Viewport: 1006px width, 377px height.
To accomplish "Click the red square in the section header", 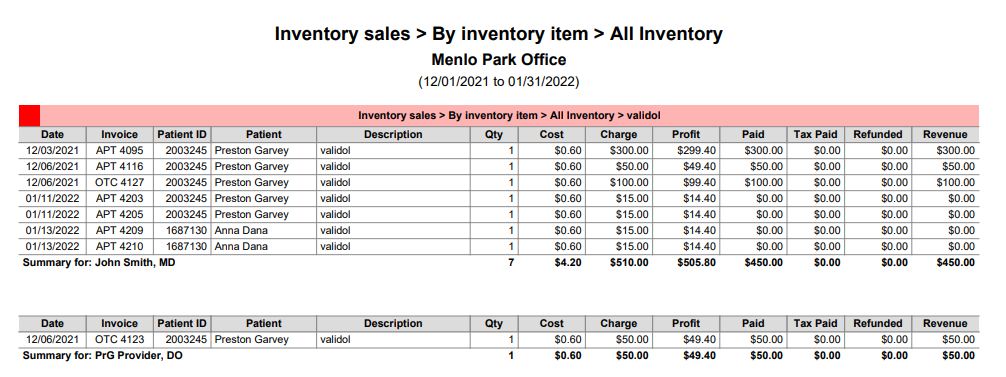I will (30, 115).
